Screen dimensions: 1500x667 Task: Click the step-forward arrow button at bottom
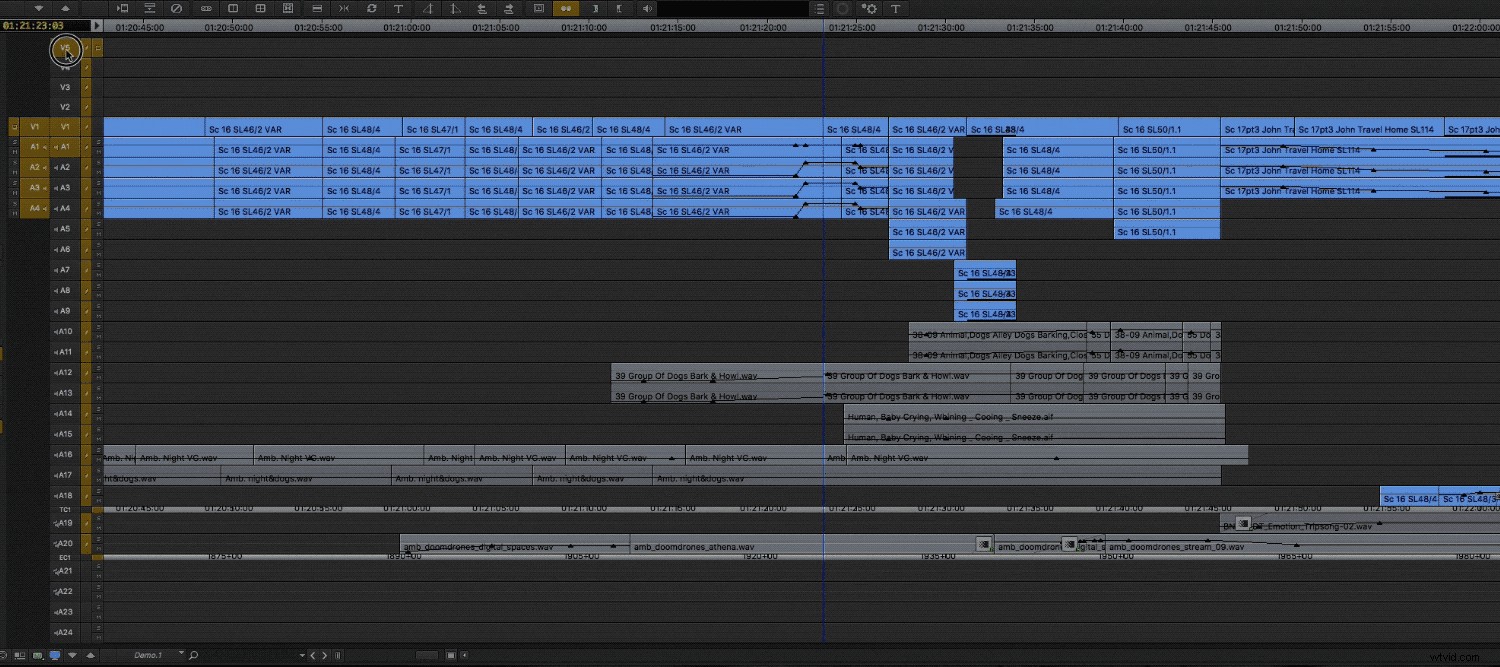click(x=325, y=655)
